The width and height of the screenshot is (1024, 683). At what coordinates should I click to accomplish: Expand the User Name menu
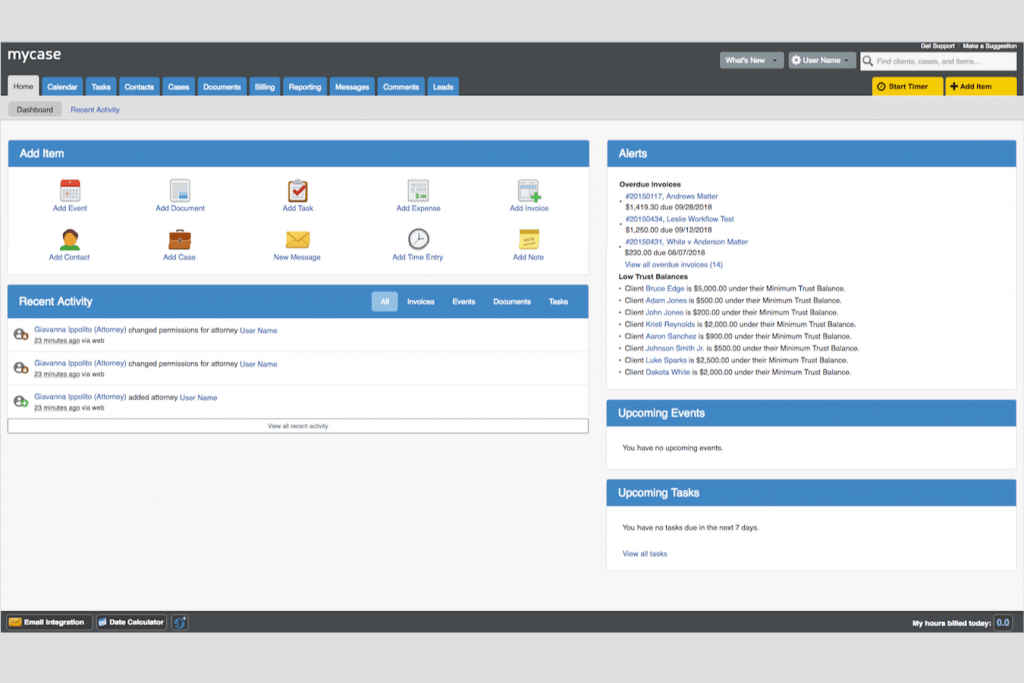[820, 60]
